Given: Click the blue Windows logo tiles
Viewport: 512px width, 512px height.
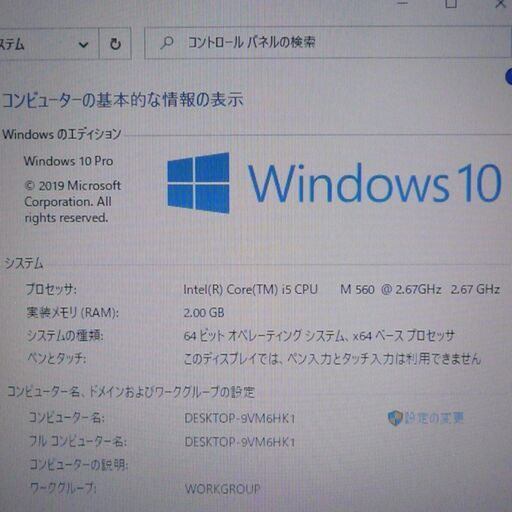Looking at the screenshot, I should [198, 183].
